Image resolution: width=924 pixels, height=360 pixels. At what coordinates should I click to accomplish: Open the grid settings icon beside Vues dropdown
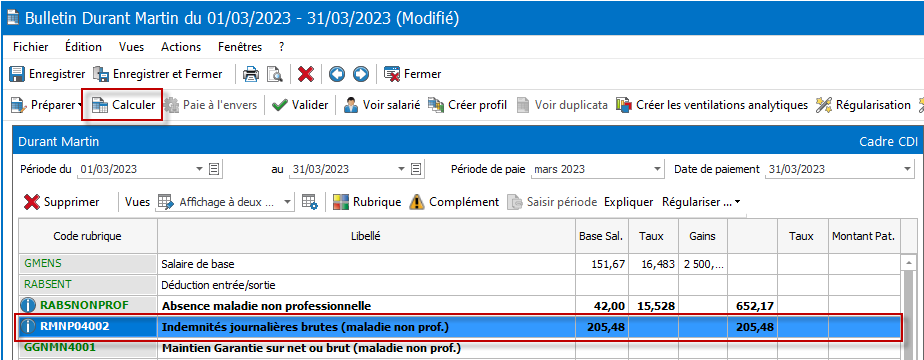(x=310, y=202)
